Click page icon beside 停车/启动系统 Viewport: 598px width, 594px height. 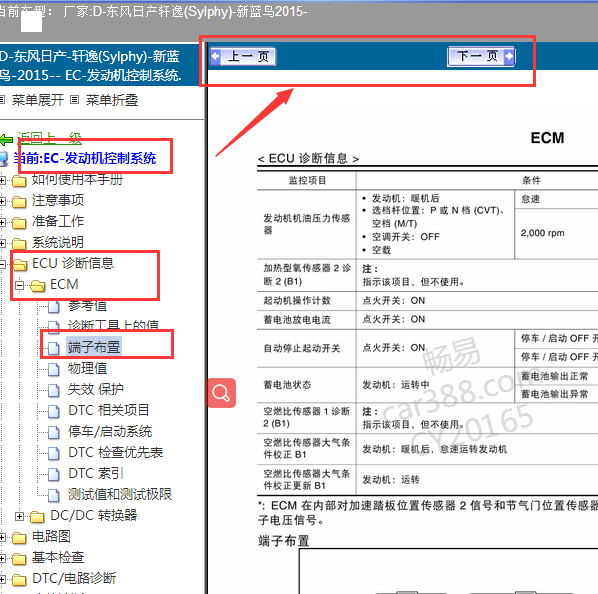pyautogui.click(x=54, y=432)
